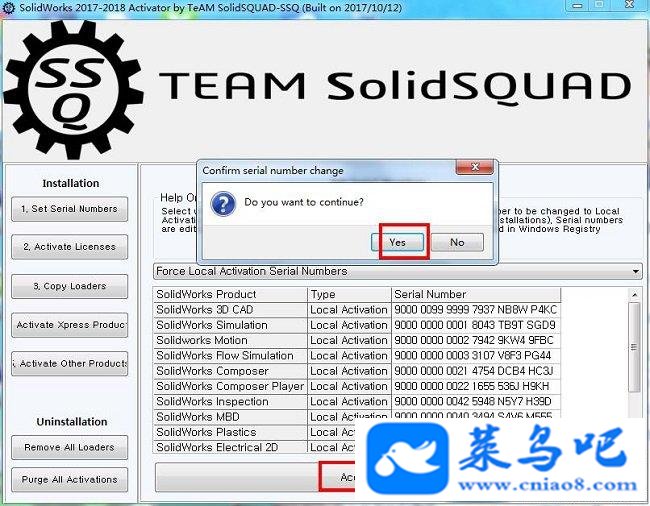The width and height of the screenshot is (650, 506).
Task: Click serial number 9000 0000 0001 8043 TB9T SGD9
Action: pos(475,325)
